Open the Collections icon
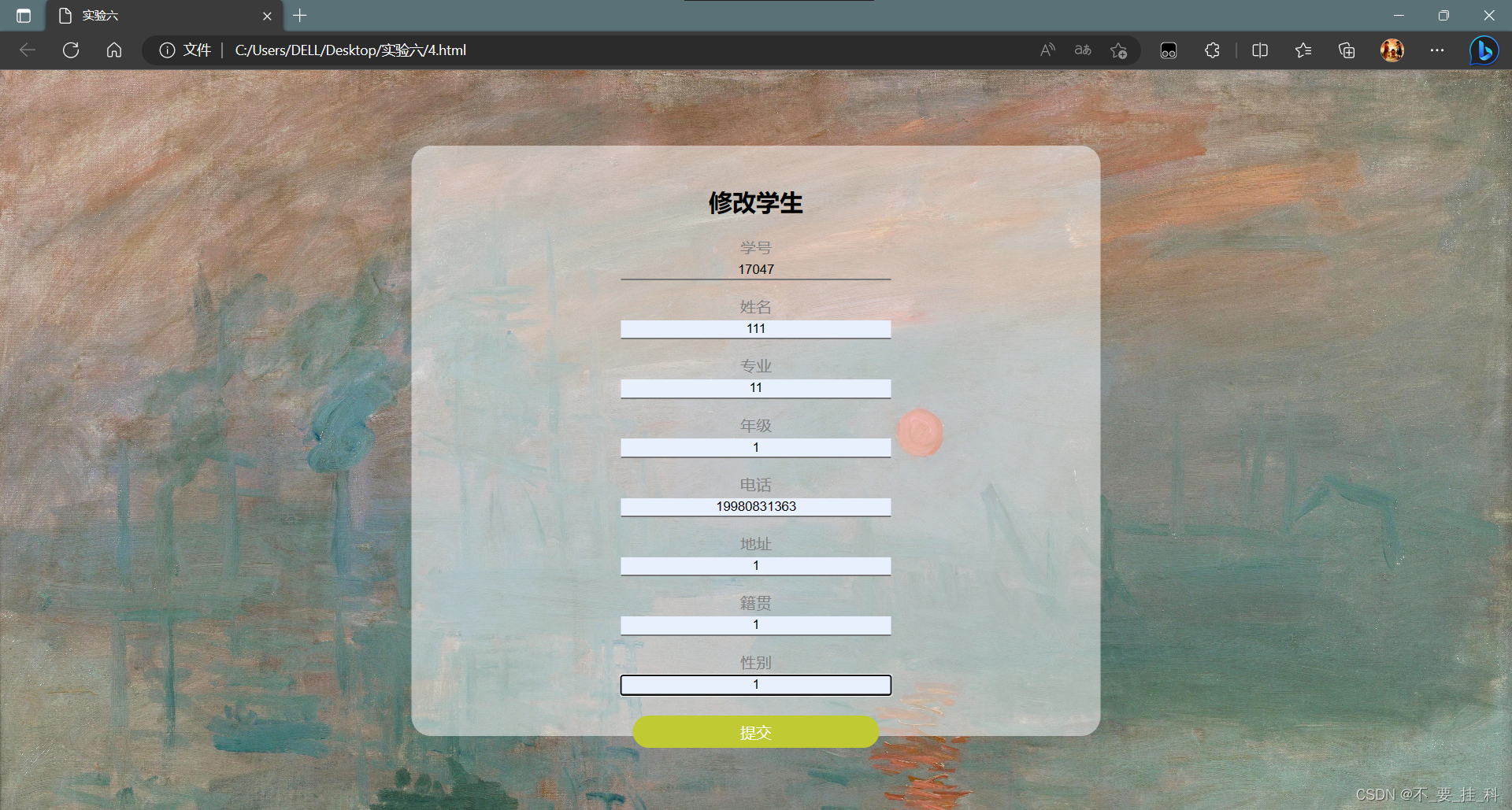 (1347, 50)
